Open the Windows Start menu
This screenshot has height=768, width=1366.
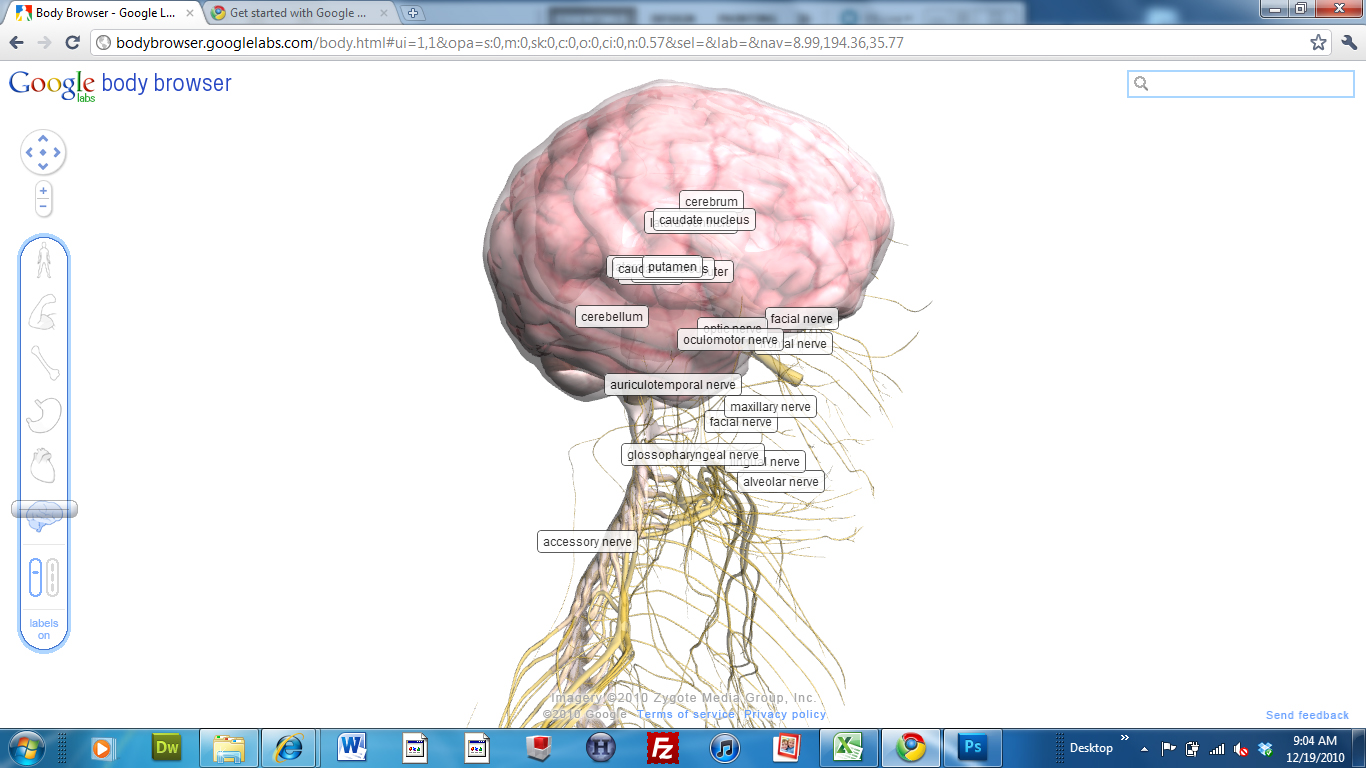click(26, 748)
